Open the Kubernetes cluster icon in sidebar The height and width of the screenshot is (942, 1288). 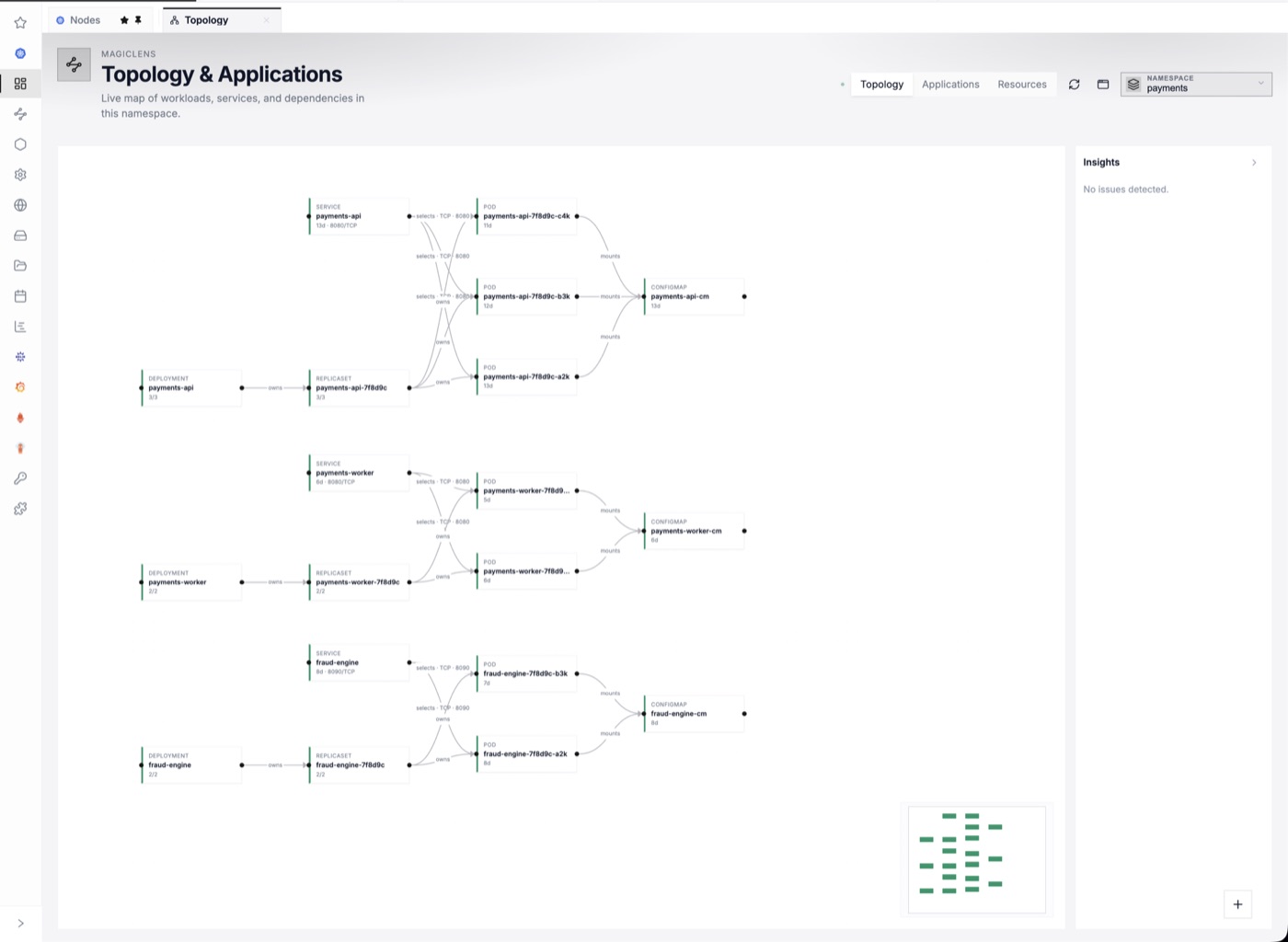pos(20,53)
